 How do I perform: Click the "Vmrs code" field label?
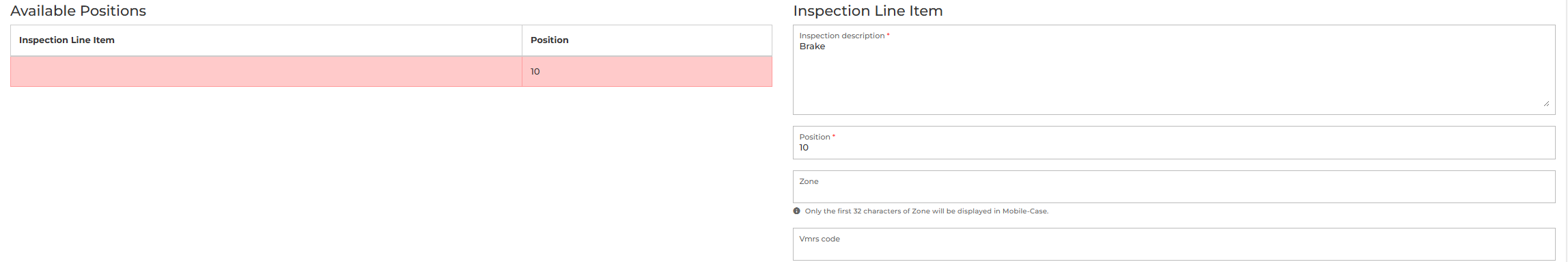pyautogui.click(x=820, y=239)
